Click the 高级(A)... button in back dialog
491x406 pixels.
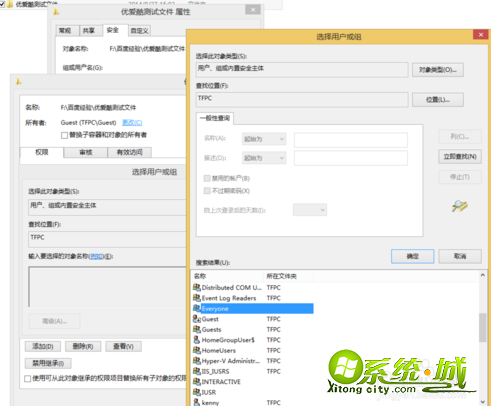pyautogui.click(x=54, y=321)
